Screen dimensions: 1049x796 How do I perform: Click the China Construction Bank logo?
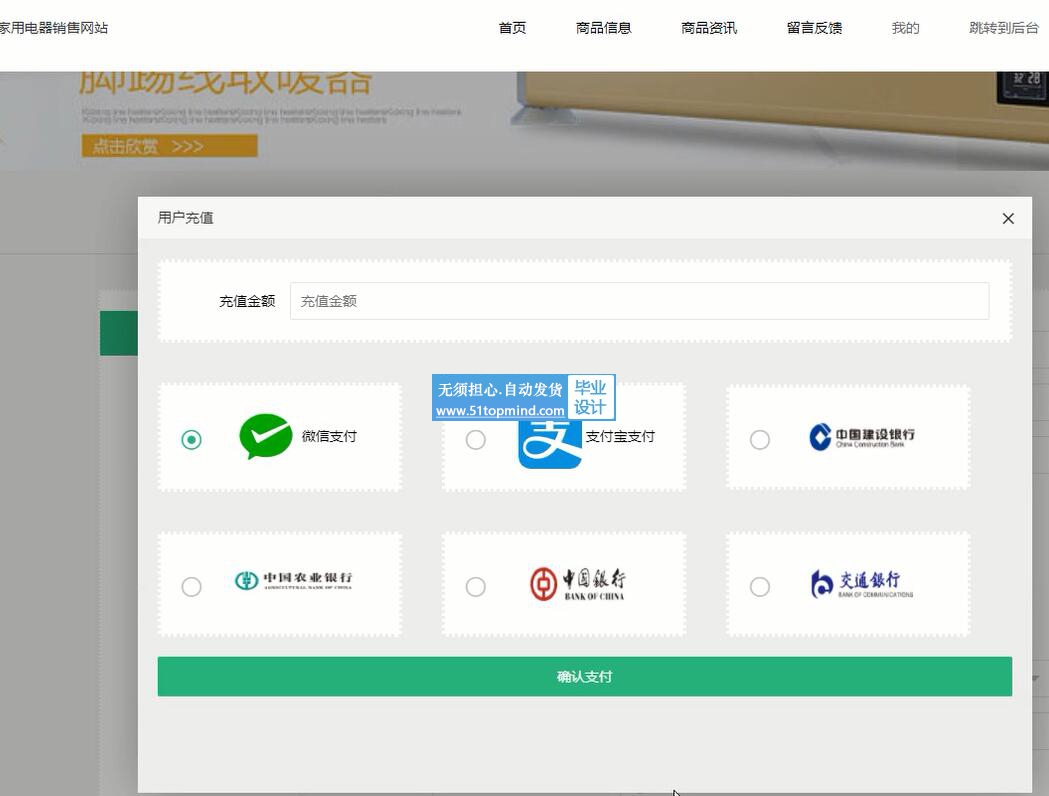coord(862,437)
